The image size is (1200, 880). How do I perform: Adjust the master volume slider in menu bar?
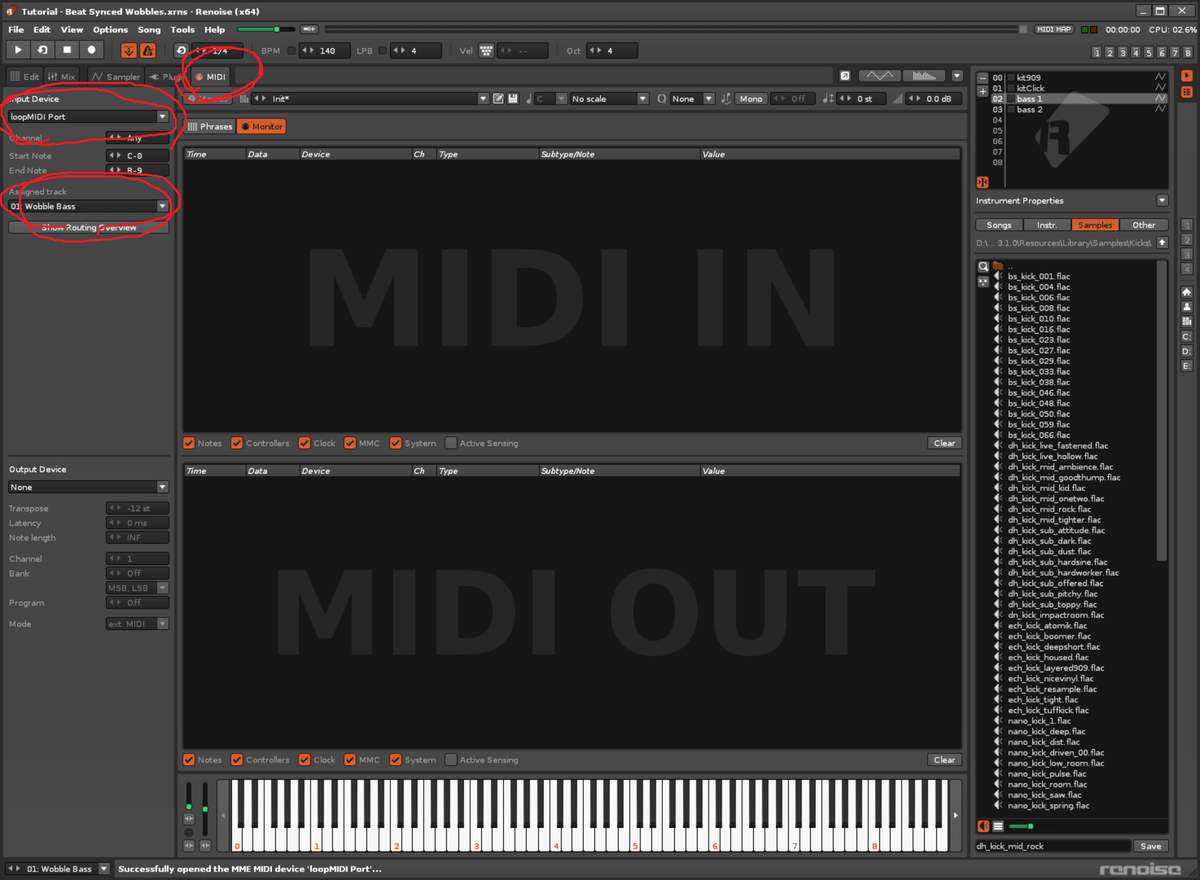pyautogui.click(x=266, y=30)
